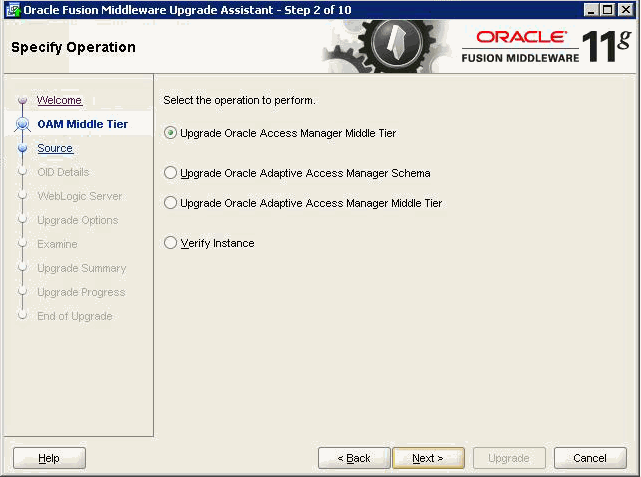Click the Source step bullet icon
The height and width of the screenshot is (477, 641).
pyautogui.click(x=22, y=148)
